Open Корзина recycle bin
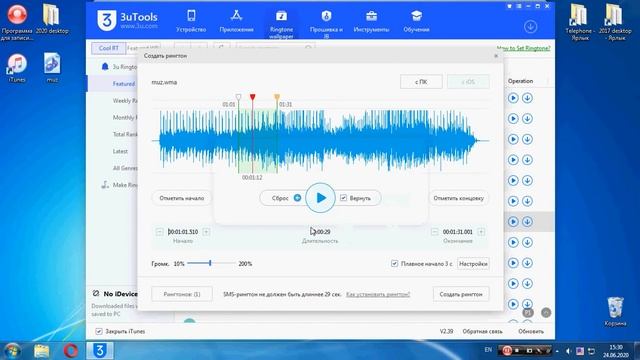 coord(616,311)
